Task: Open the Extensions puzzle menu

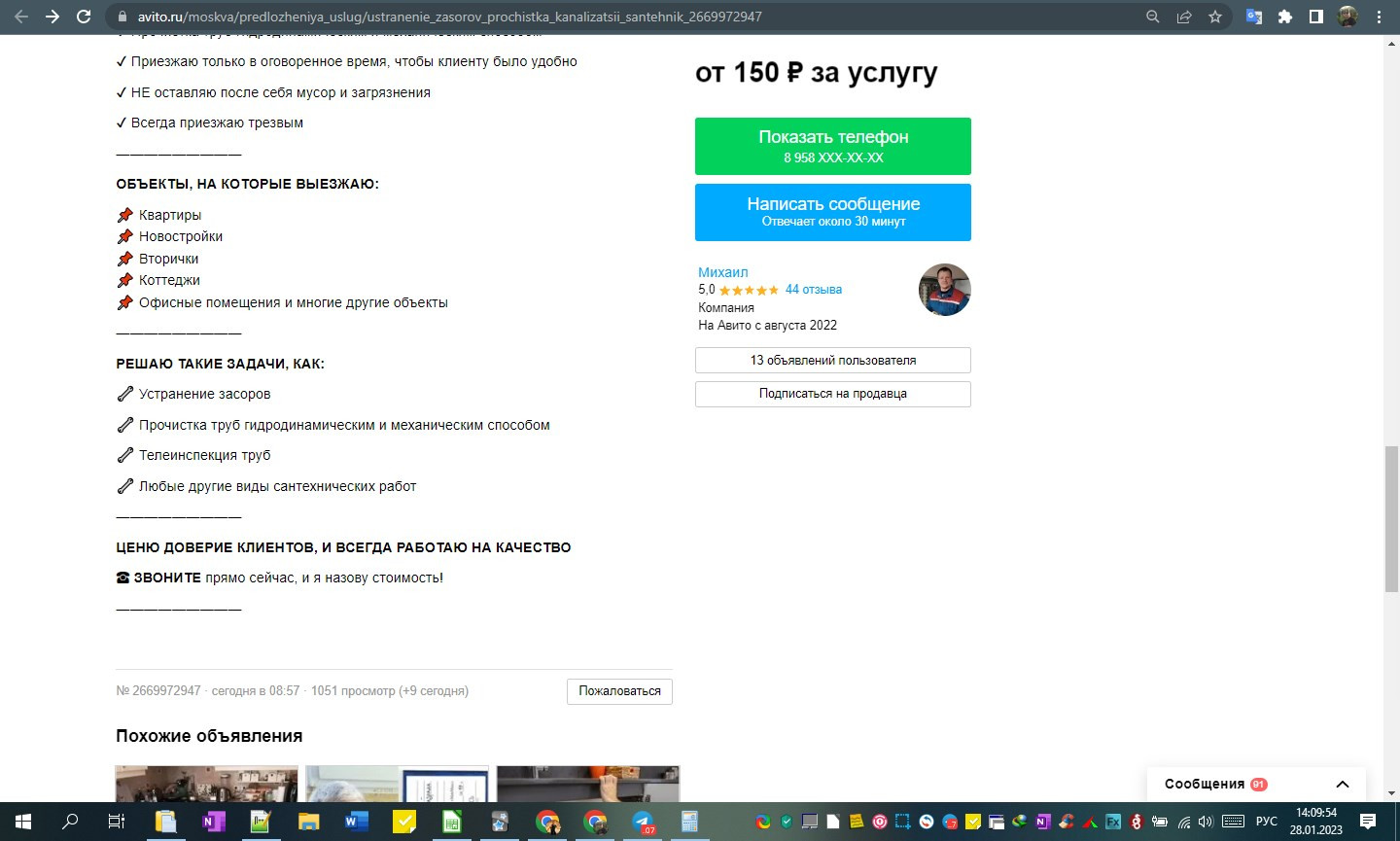Action: coord(1285,17)
